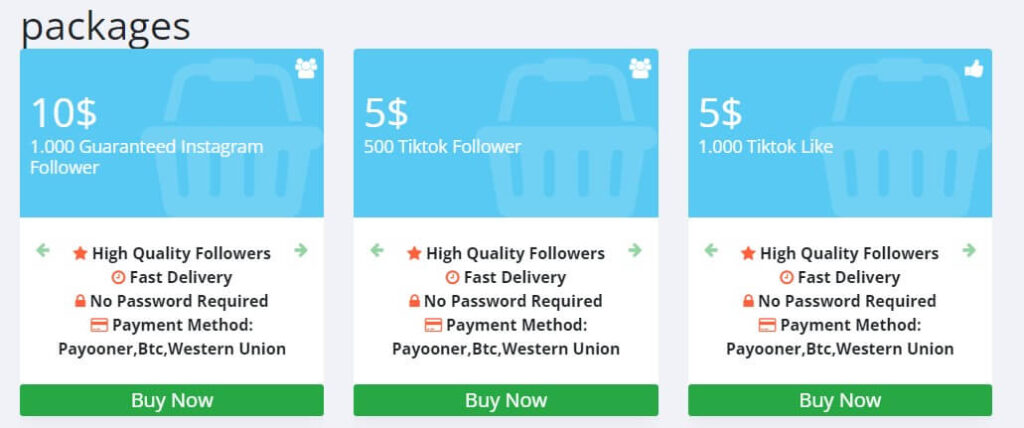Select the 5$ 500 Tiktok Follower header
1024x428 pixels.
click(x=506, y=133)
